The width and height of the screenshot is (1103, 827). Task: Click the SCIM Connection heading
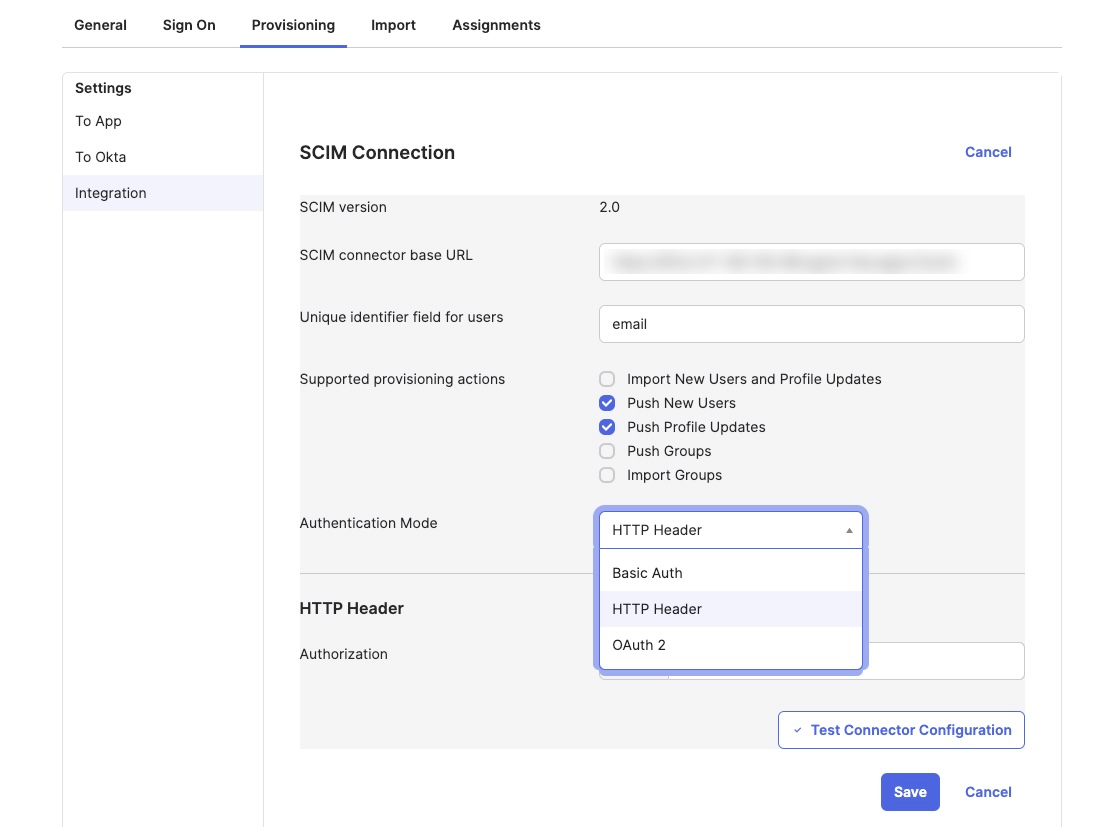(377, 153)
